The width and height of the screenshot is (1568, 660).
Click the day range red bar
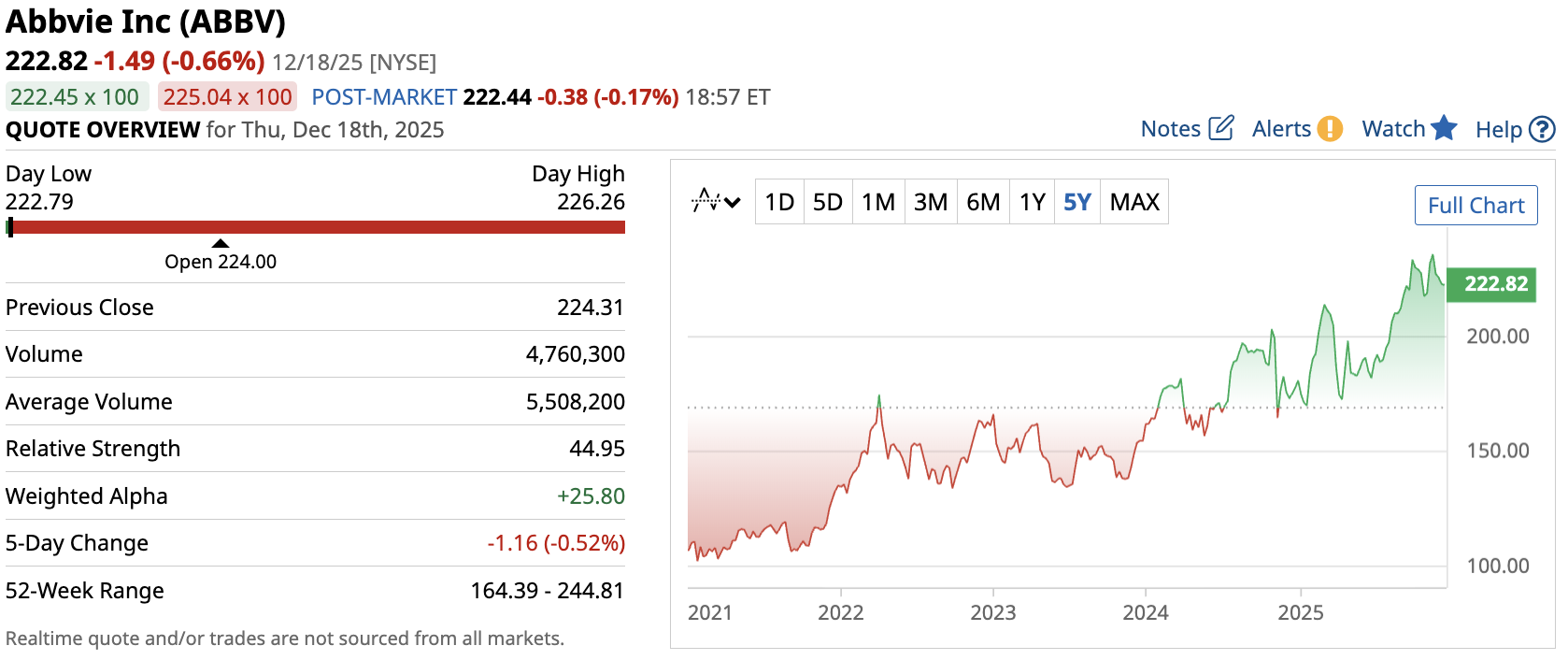click(x=318, y=227)
